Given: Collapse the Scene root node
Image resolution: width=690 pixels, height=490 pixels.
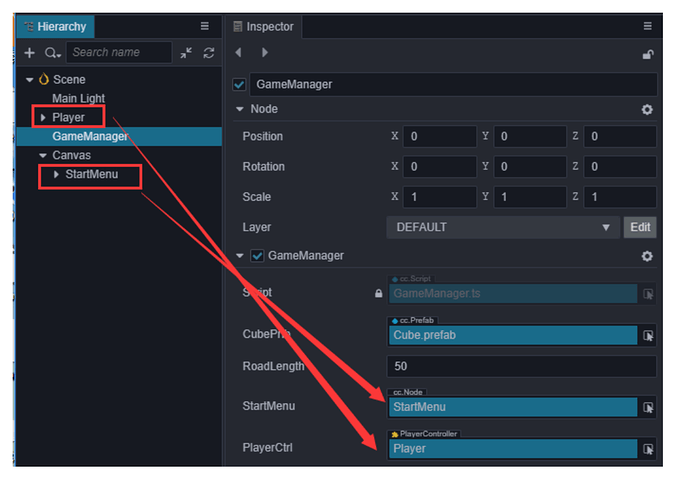Looking at the screenshot, I should click(x=29, y=80).
